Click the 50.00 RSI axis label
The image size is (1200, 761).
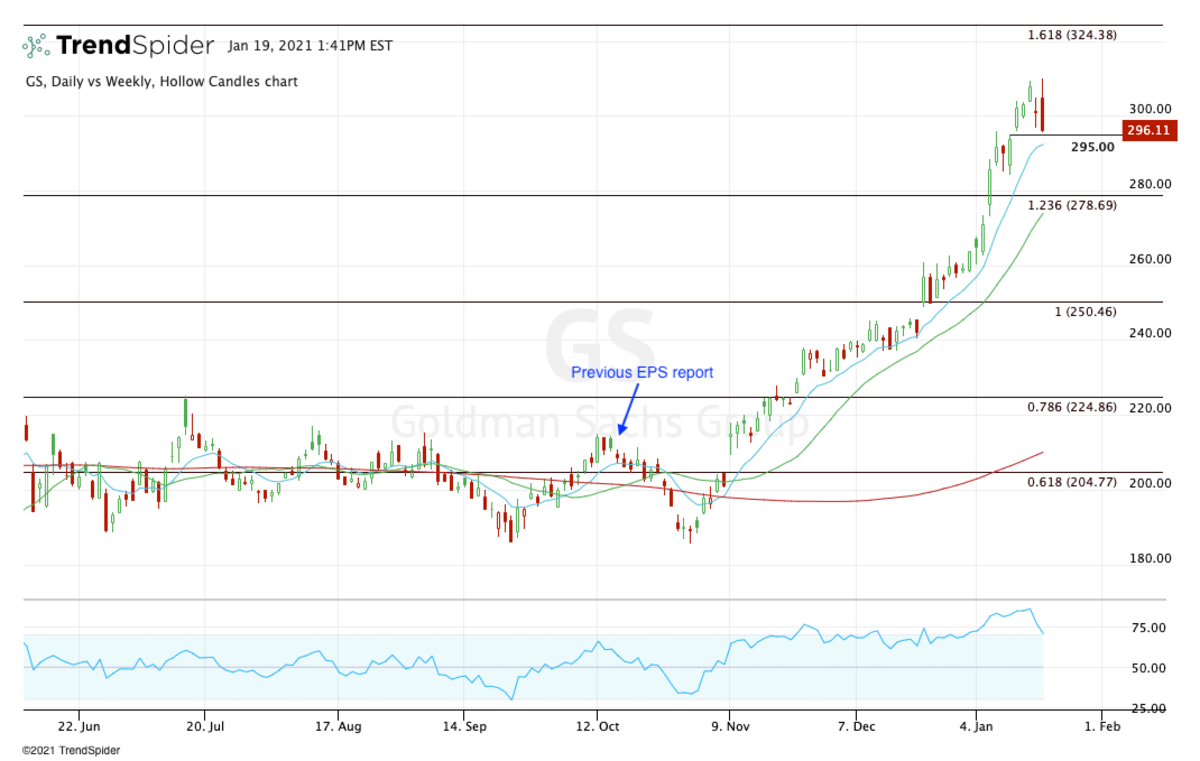coord(1150,668)
